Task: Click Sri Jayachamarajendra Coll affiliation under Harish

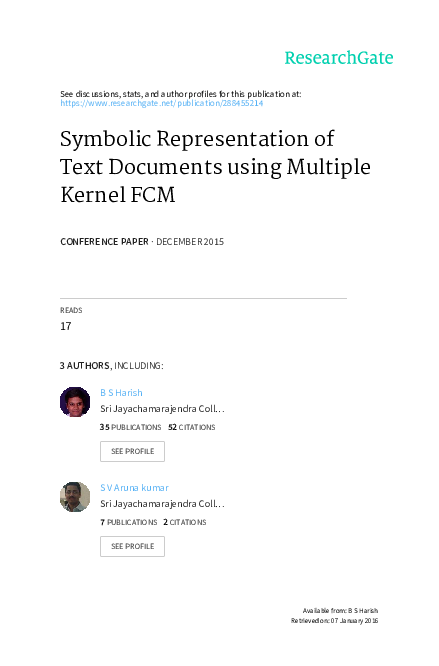Action: pos(162,409)
